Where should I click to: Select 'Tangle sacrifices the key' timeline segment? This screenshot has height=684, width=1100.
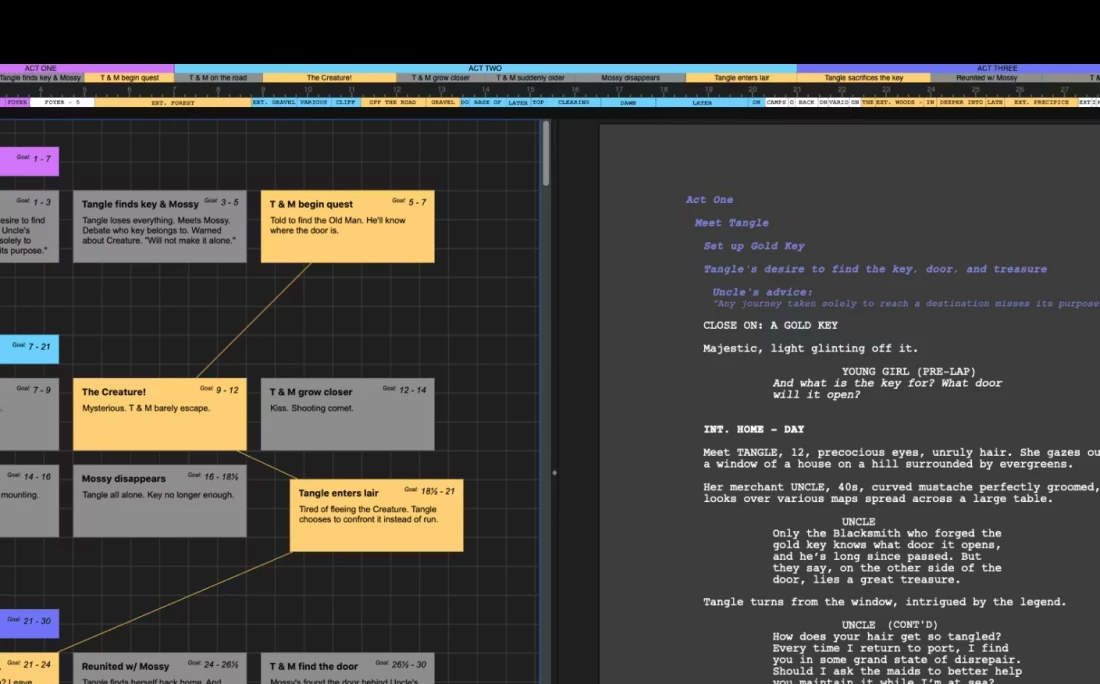pos(863,78)
